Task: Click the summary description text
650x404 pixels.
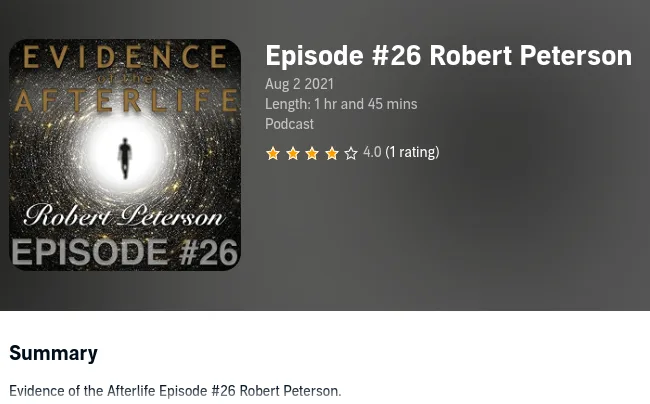Action: [175, 391]
